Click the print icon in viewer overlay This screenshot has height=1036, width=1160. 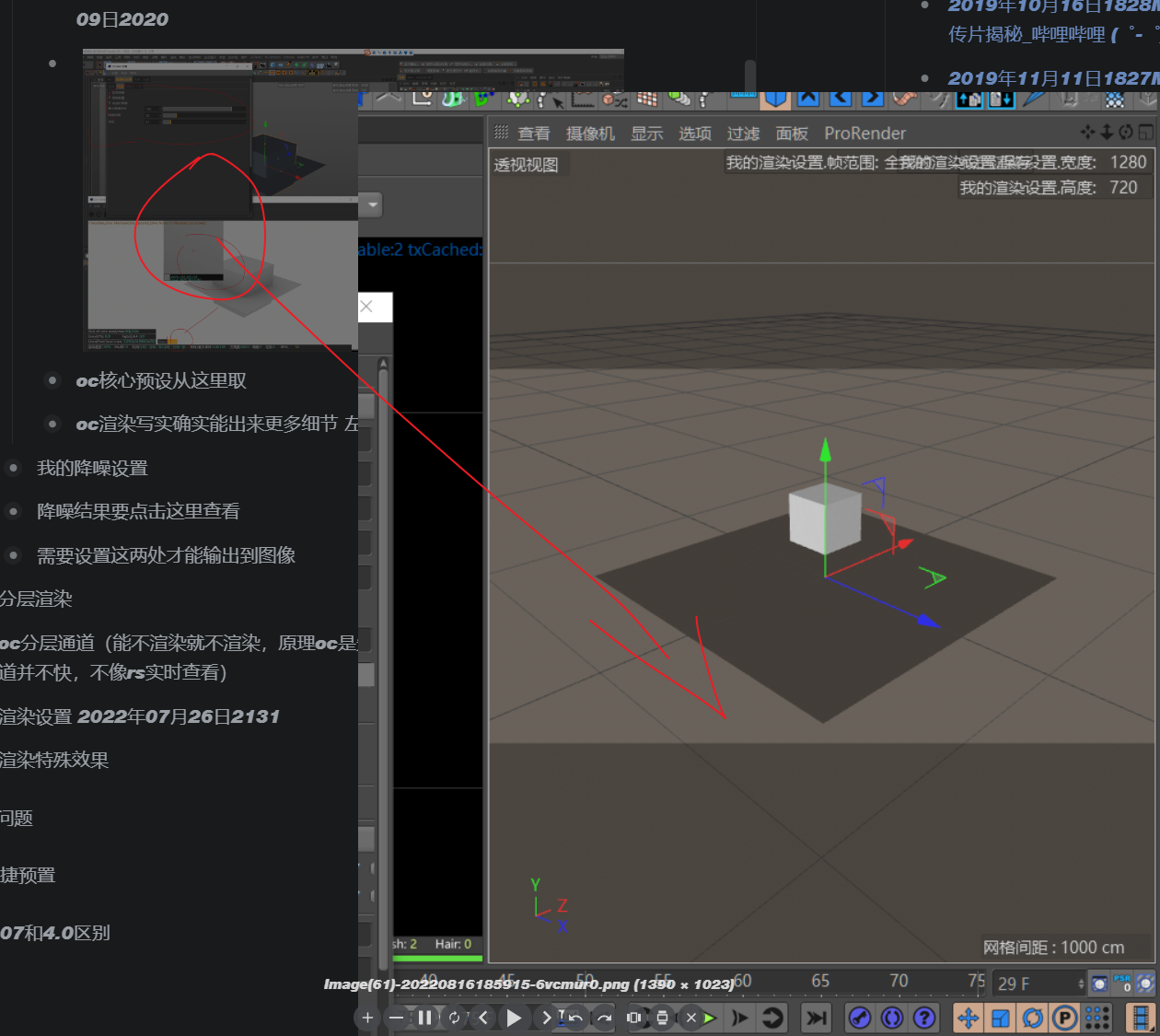pos(662,1018)
